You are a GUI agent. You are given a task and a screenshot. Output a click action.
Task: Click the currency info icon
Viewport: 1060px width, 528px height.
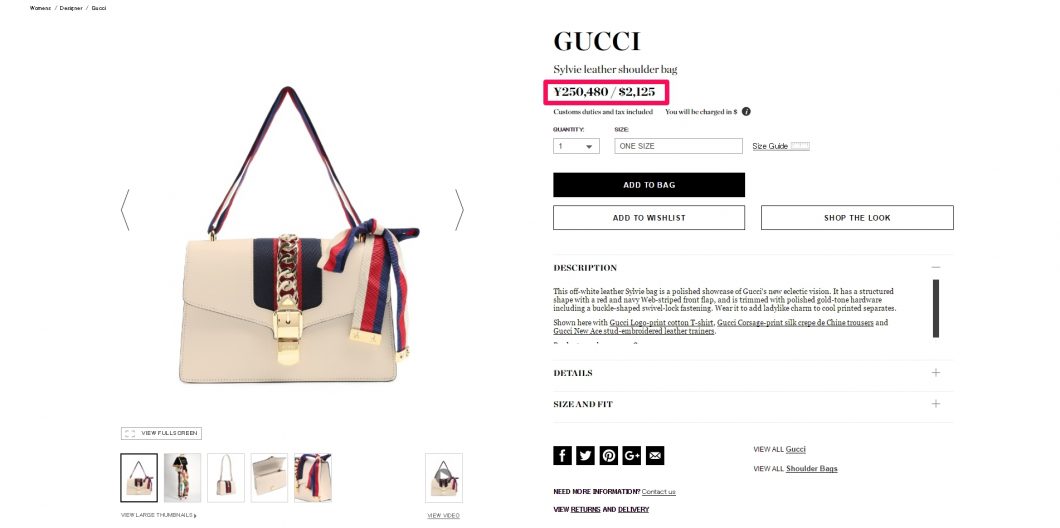(x=746, y=112)
